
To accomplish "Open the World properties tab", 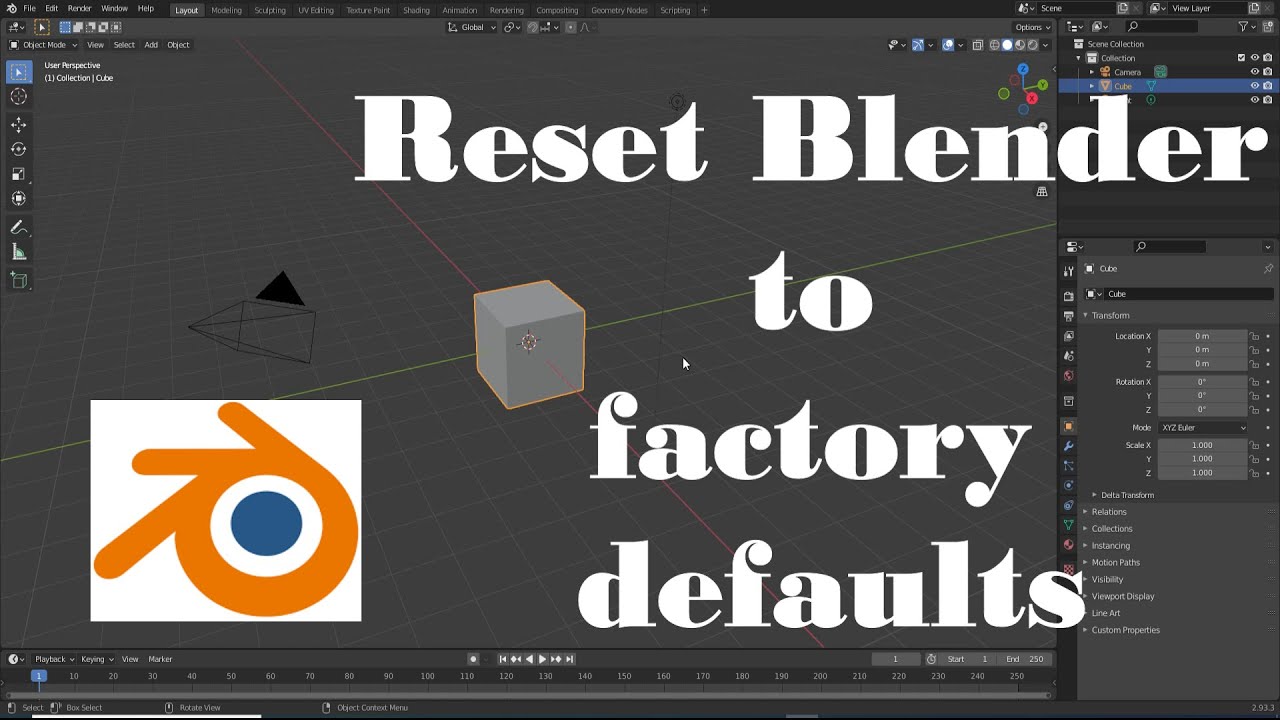I will click(1068, 376).
